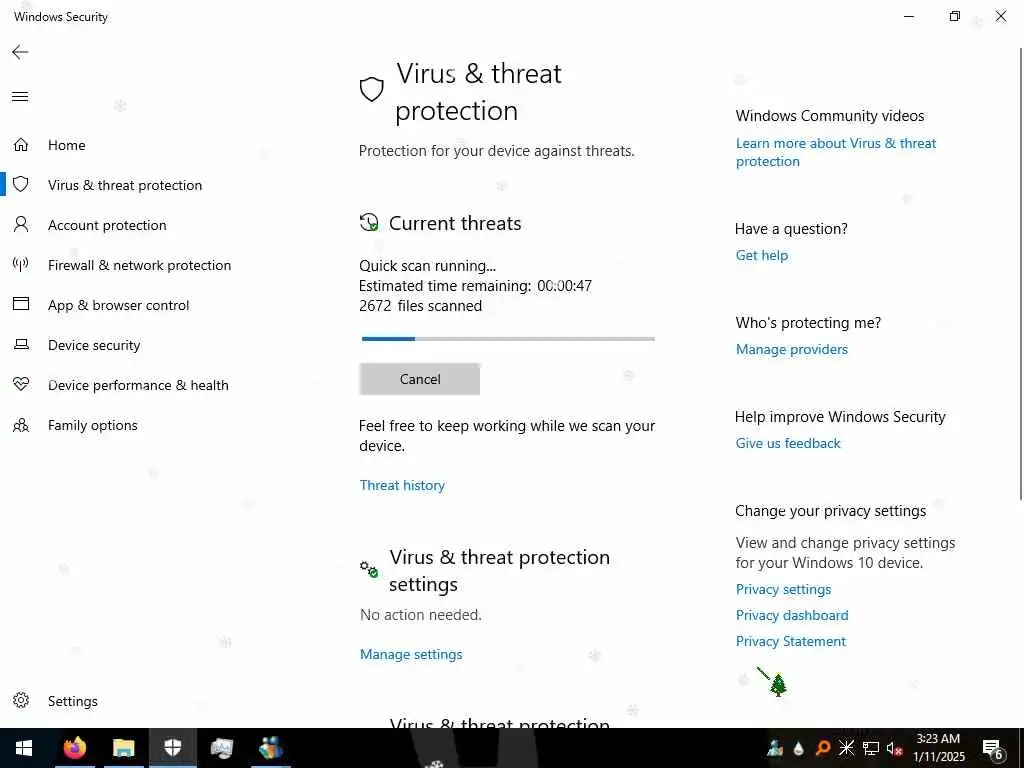Screen dimensions: 1024x768
Task: Click the App & browser window icon
Action: pos(21,304)
